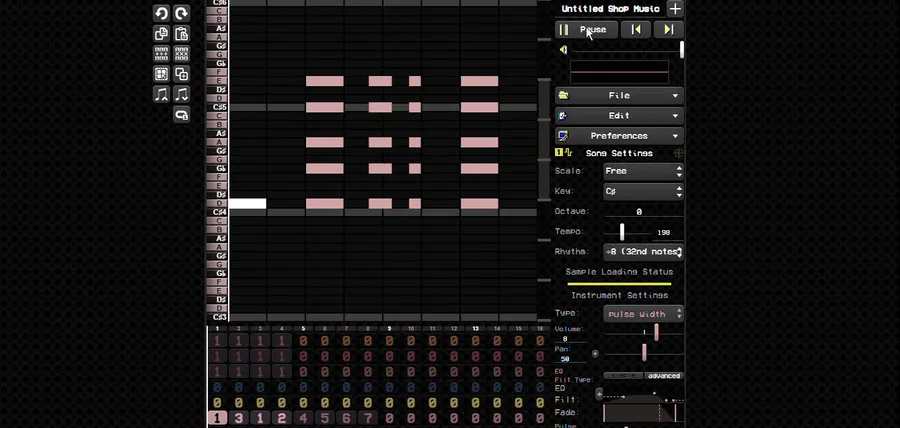900x428 pixels.
Task: Edit the tempo value 198
Action: [x=664, y=232]
